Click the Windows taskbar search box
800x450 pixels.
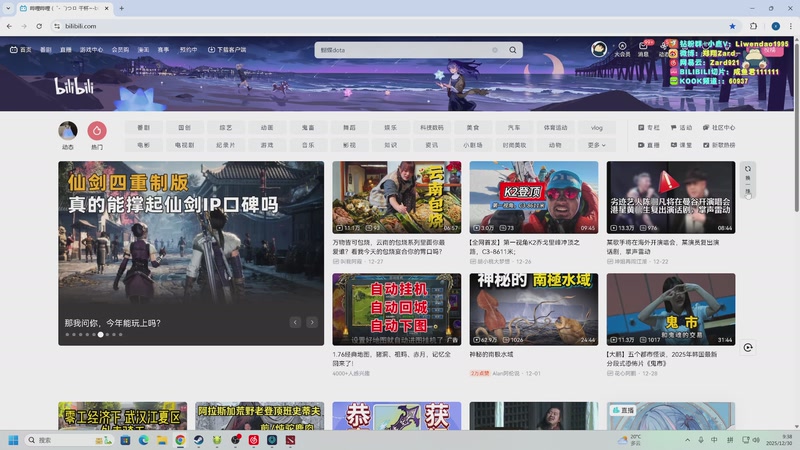point(69,440)
